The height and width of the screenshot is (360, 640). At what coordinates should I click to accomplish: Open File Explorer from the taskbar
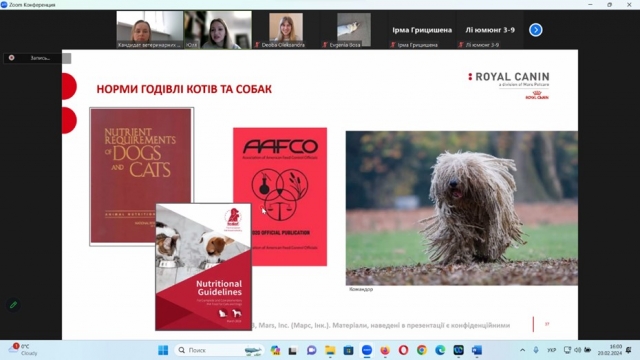(330, 350)
